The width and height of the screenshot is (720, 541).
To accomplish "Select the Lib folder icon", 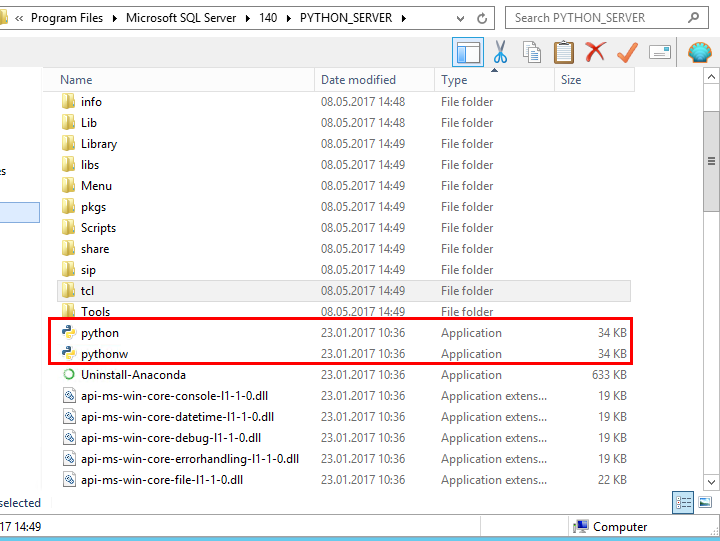I will [68, 123].
